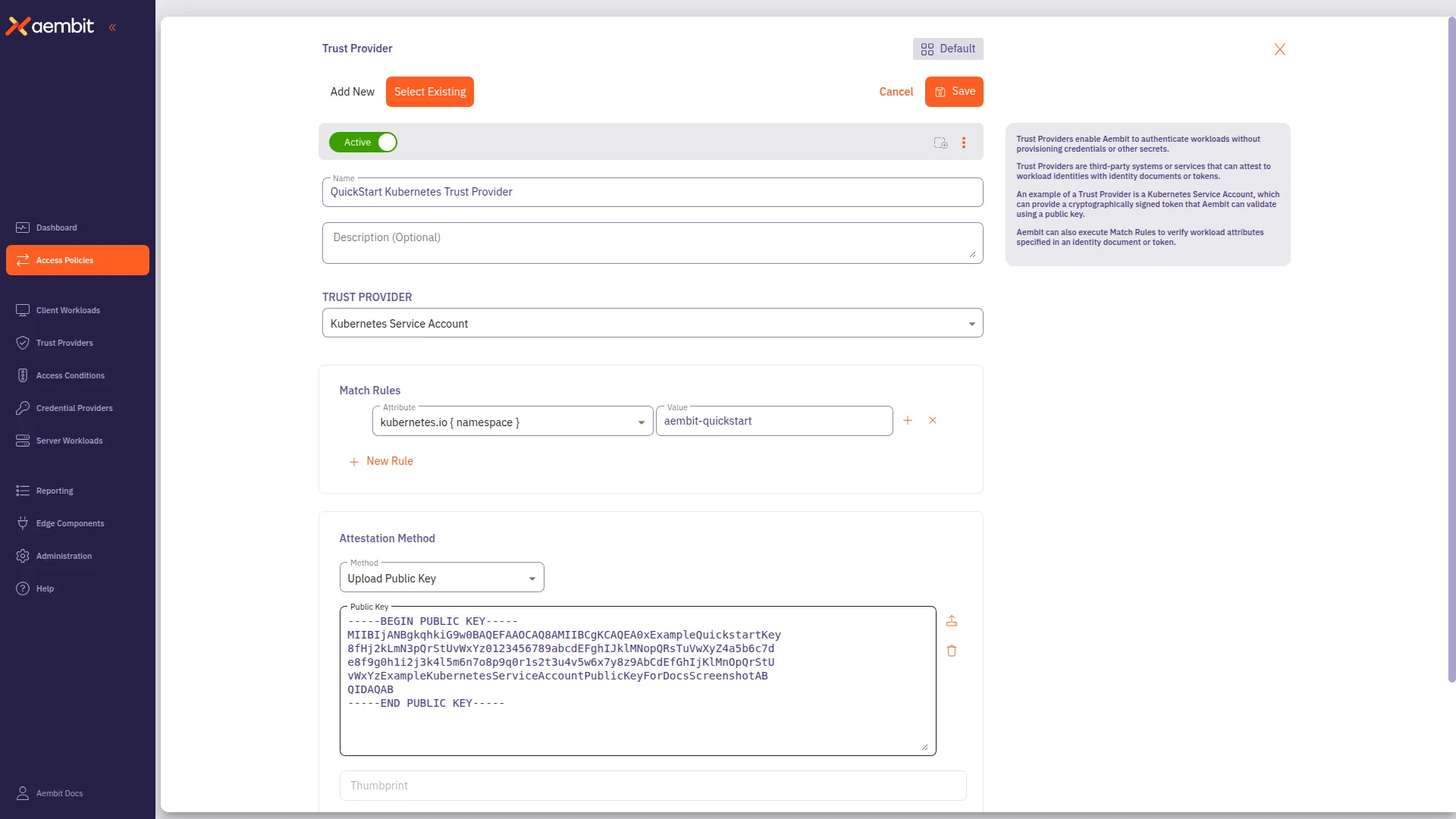The height and width of the screenshot is (819, 1456).
Task: Edit the match rule Value field
Action: click(774, 421)
